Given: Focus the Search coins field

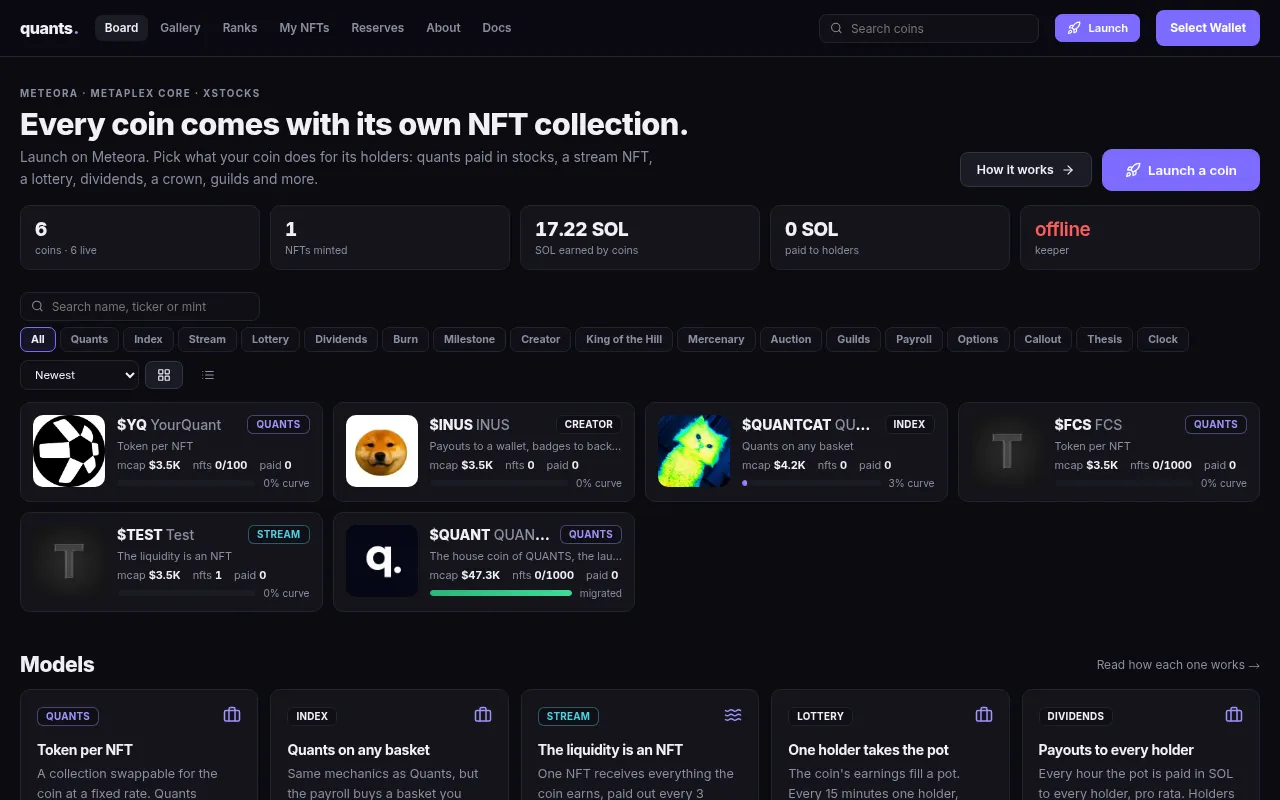Looking at the screenshot, I should [x=929, y=28].
